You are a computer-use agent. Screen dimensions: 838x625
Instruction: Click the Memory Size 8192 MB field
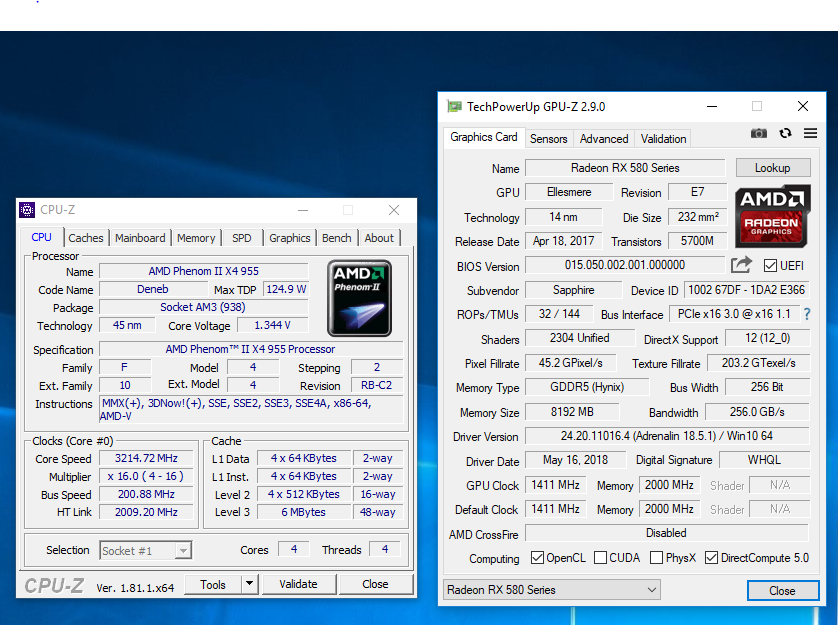[572, 412]
